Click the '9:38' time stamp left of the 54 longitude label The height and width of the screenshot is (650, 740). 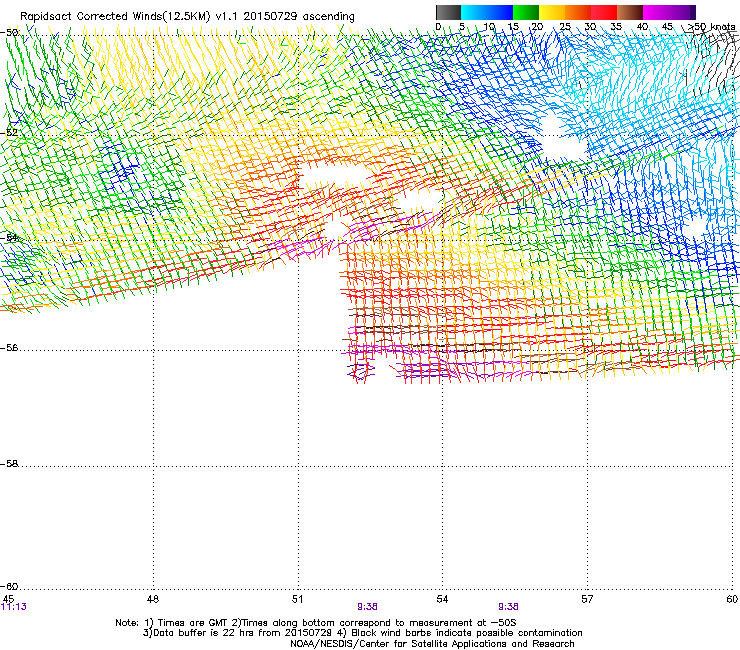367,607
